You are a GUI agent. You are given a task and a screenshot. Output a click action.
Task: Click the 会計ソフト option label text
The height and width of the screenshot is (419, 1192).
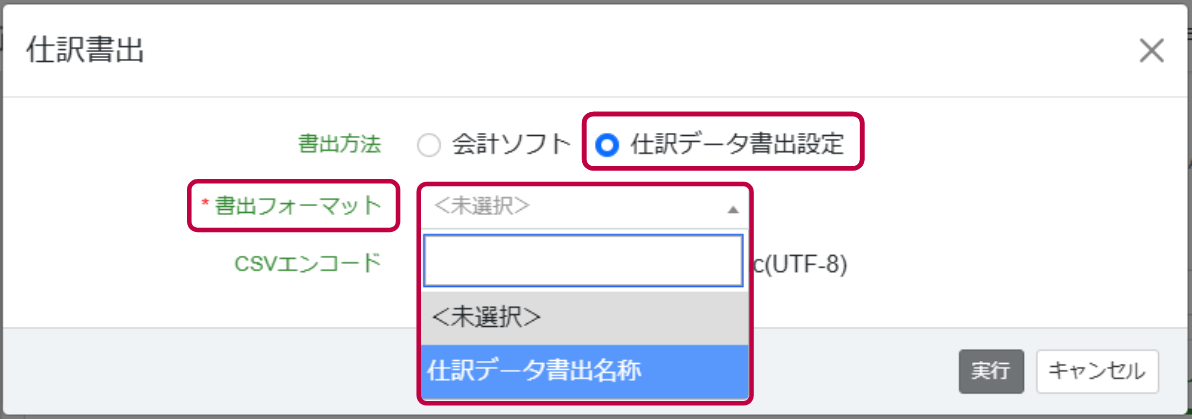coord(511,144)
